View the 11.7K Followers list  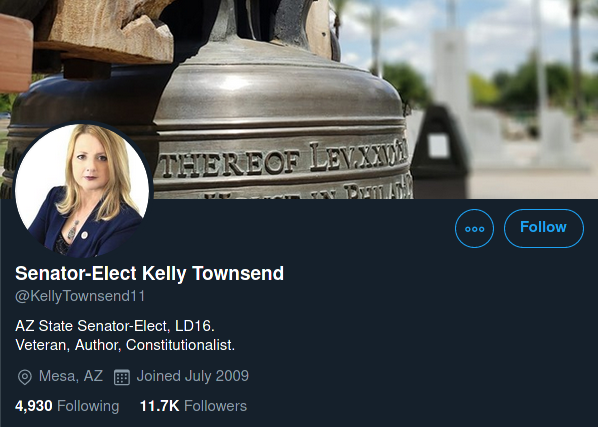pos(193,406)
